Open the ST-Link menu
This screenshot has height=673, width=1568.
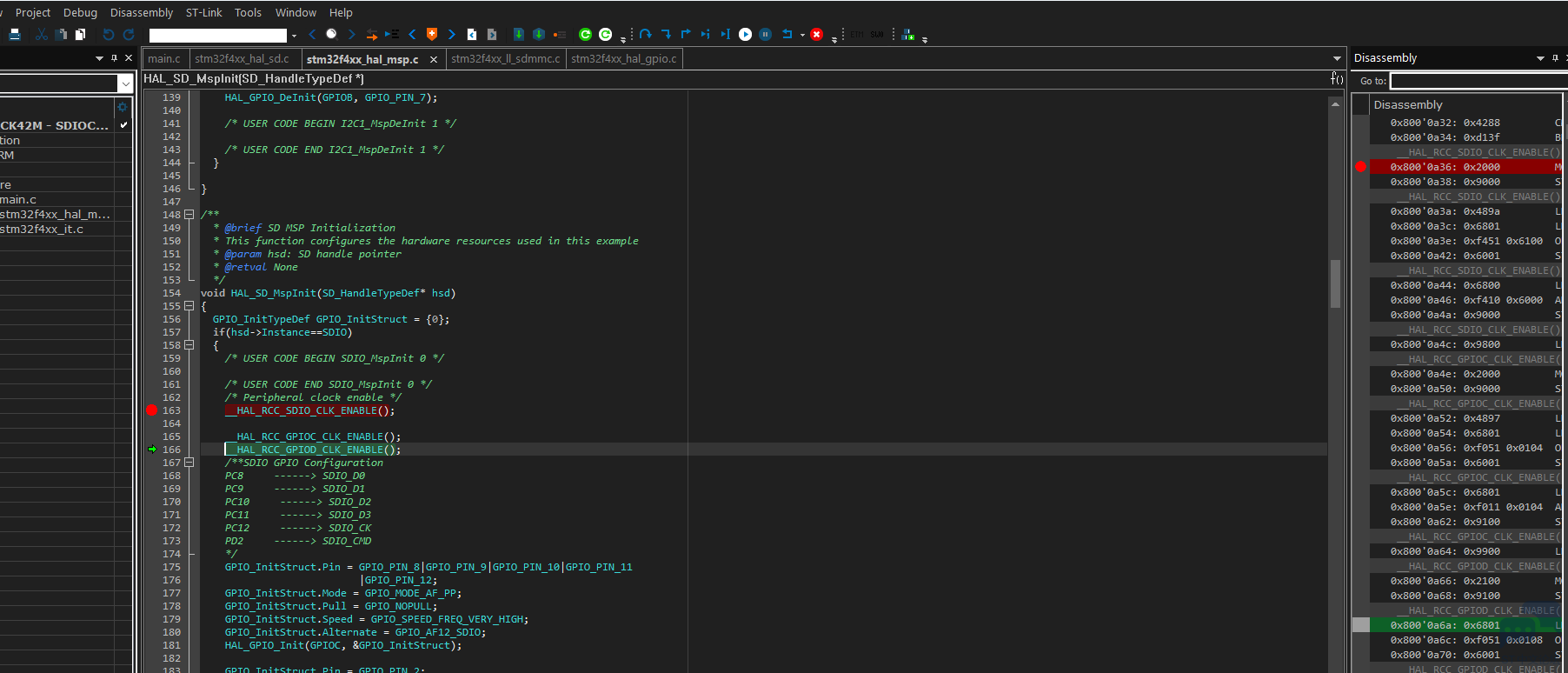click(x=203, y=12)
